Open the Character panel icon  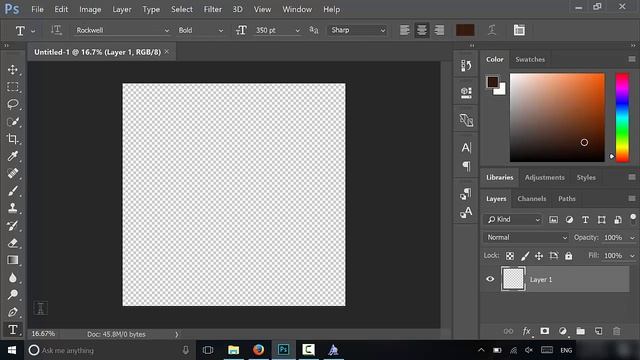pos(466,147)
